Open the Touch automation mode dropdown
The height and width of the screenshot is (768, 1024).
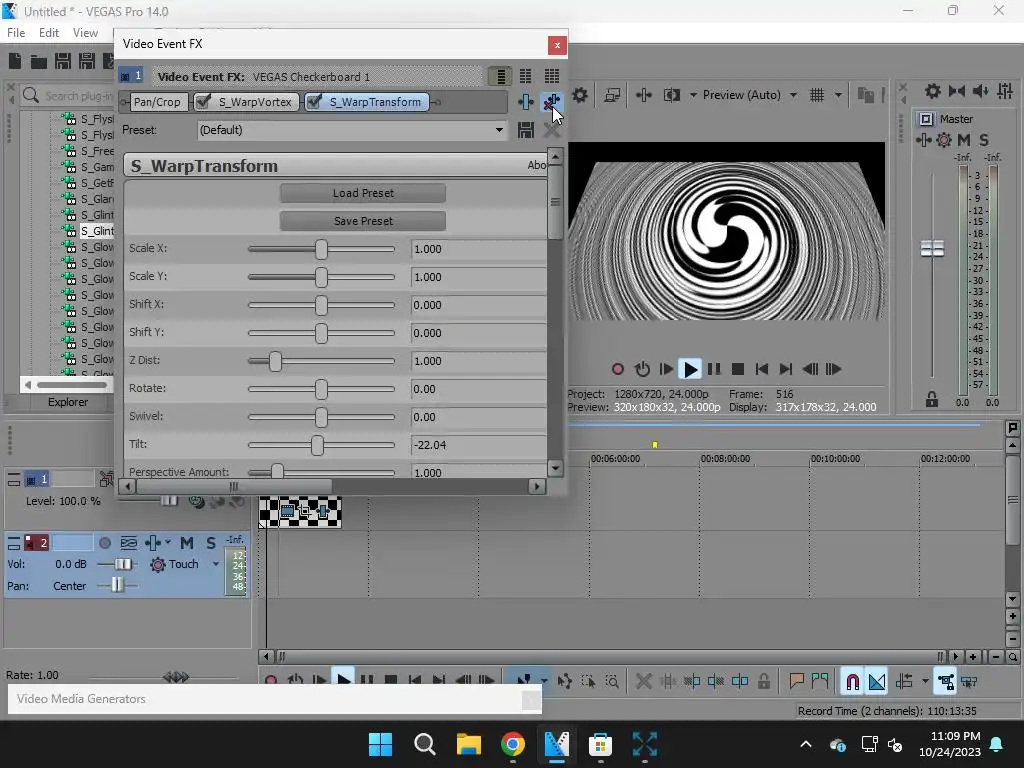click(x=216, y=564)
